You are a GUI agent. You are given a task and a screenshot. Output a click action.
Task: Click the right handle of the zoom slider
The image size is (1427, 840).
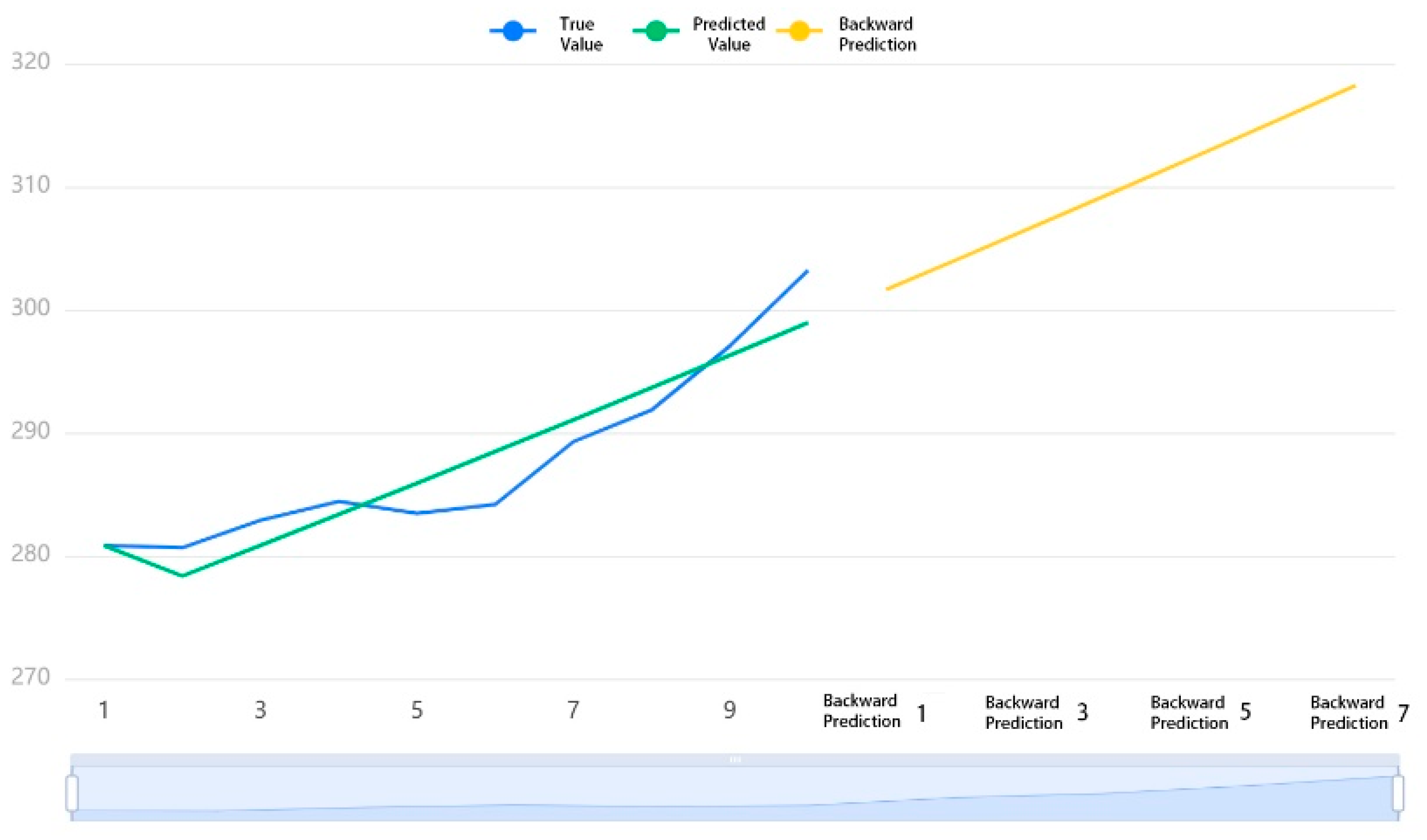pos(1397,793)
